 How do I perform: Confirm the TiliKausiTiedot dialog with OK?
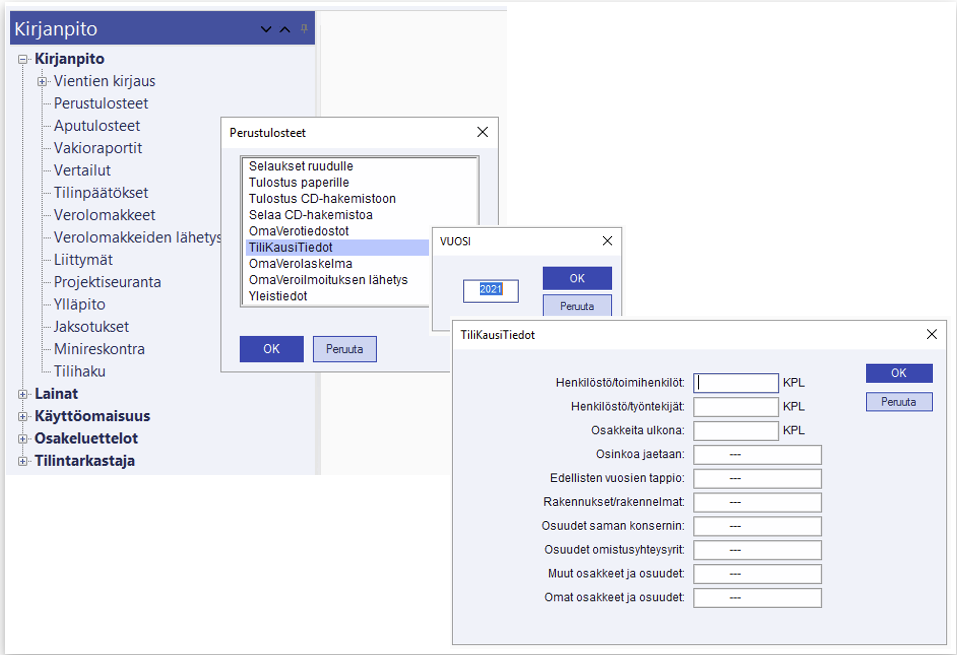tap(898, 373)
